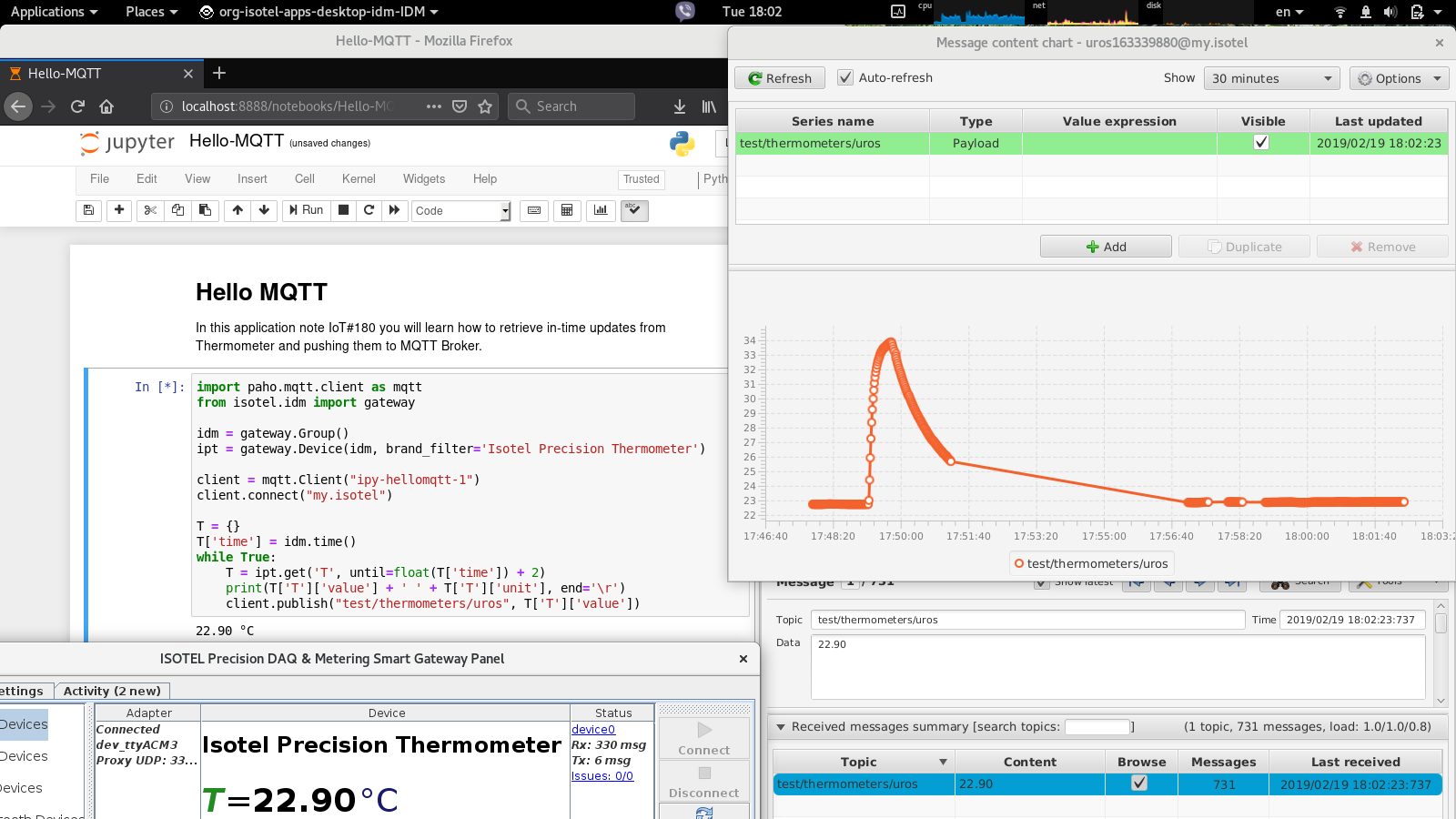
Task: Toggle Visible checkbox for test/thermometers/uros series
Action: coord(1261,142)
